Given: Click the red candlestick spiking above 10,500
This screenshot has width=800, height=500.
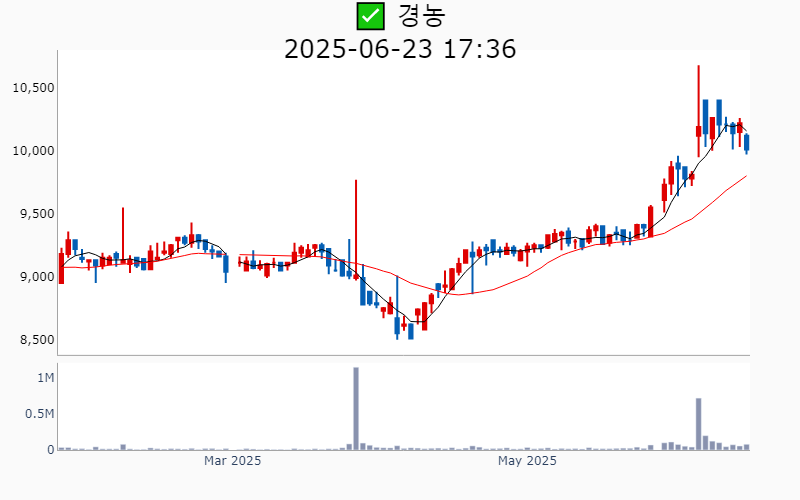Looking at the screenshot, I should pyautogui.click(x=698, y=111).
